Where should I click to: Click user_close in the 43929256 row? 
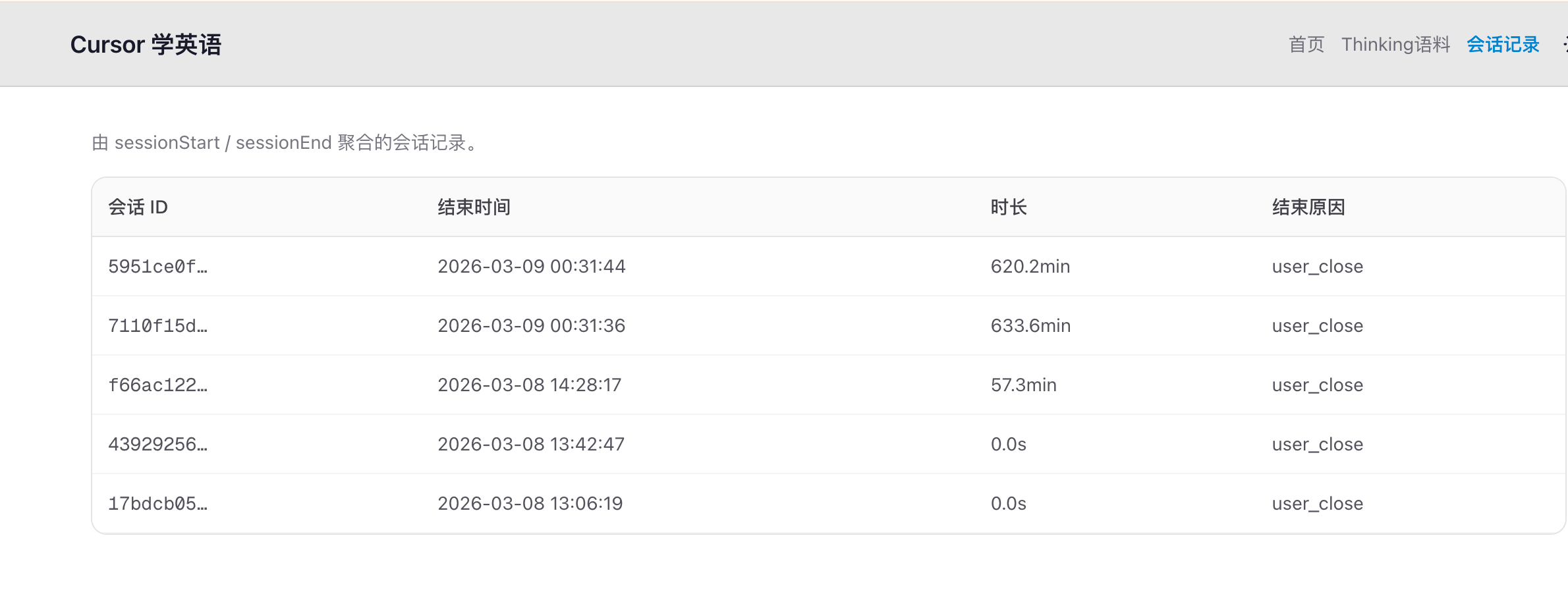point(1318,445)
